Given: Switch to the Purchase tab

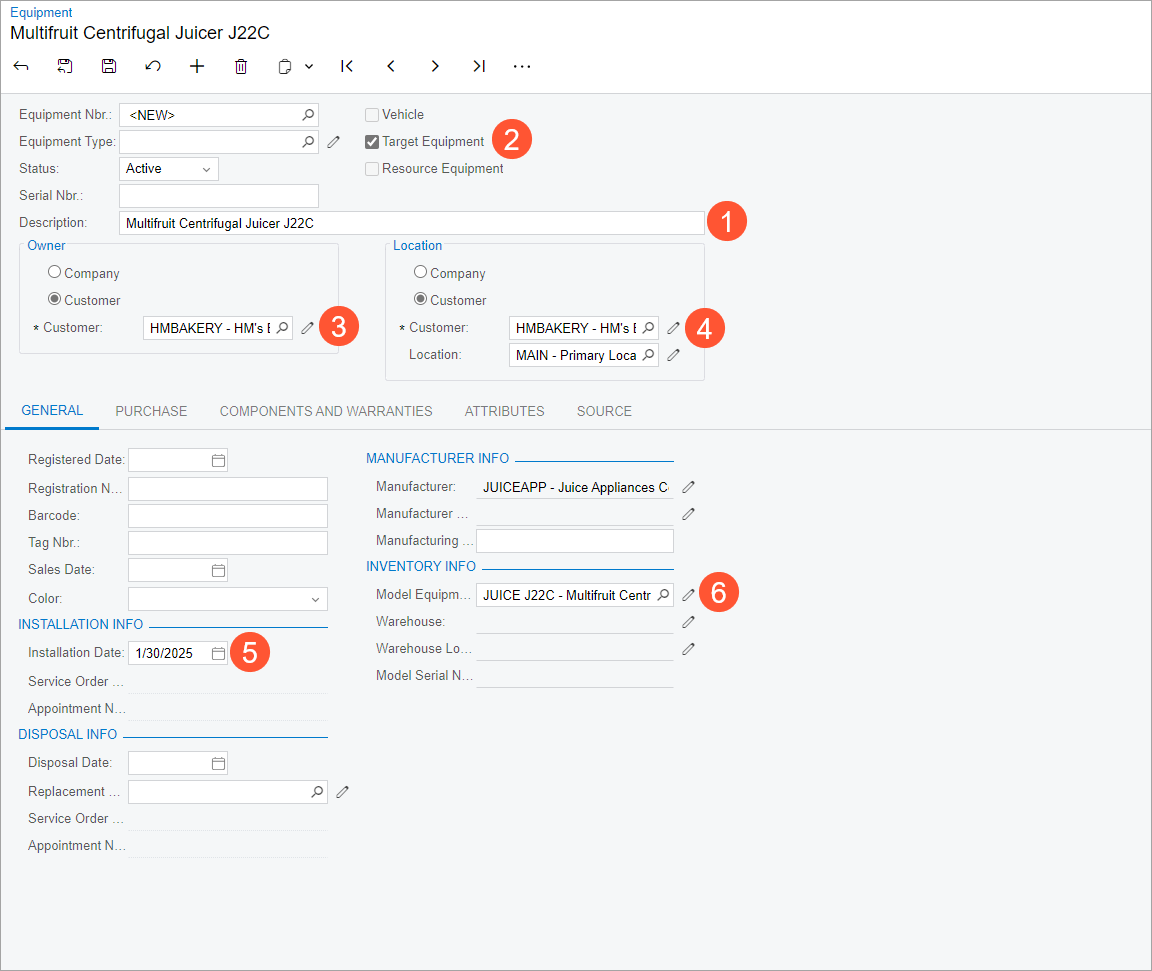Looking at the screenshot, I should point(151,411).
